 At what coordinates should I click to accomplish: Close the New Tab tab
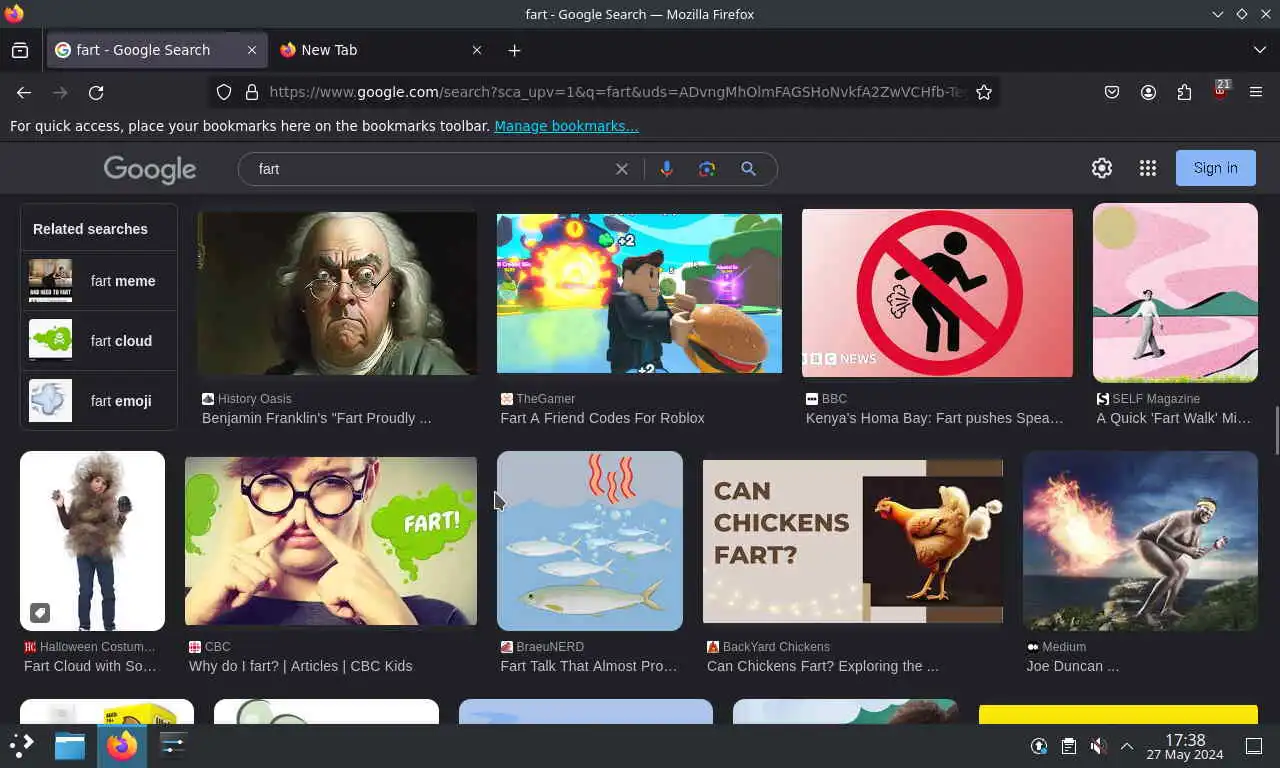(x=477, y=50)
